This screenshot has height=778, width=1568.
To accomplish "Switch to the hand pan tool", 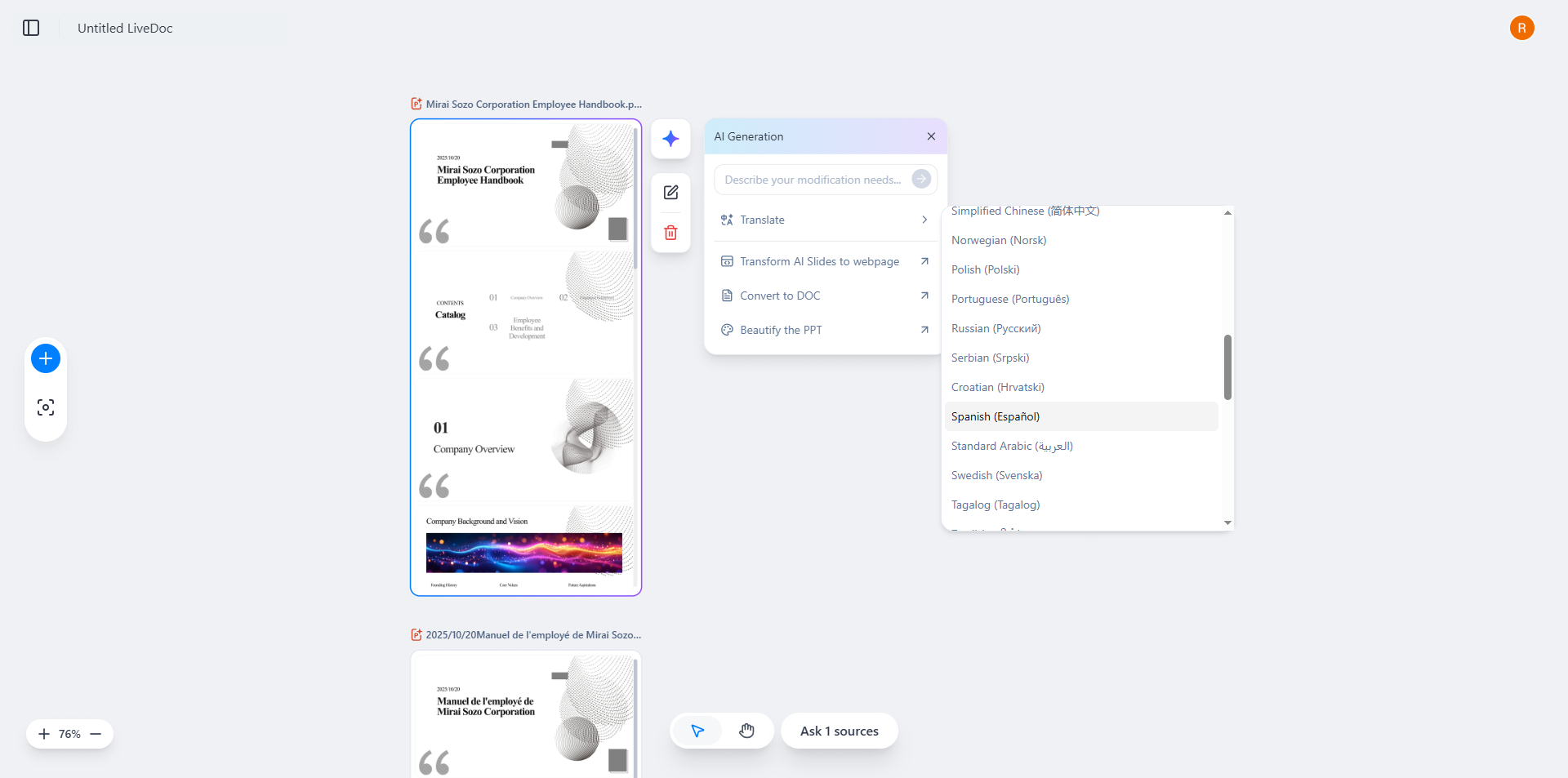I will tap(746, 731).
